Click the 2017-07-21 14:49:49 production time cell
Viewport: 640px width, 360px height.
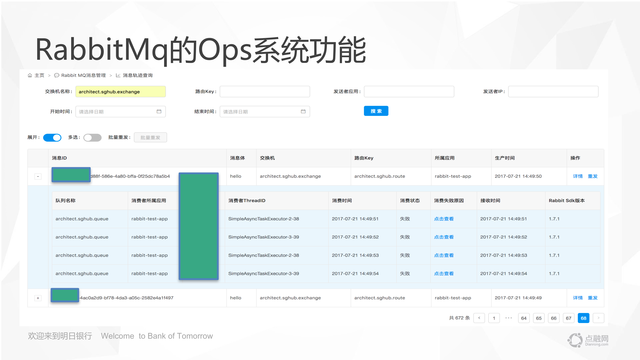click(x=518, y=298)
